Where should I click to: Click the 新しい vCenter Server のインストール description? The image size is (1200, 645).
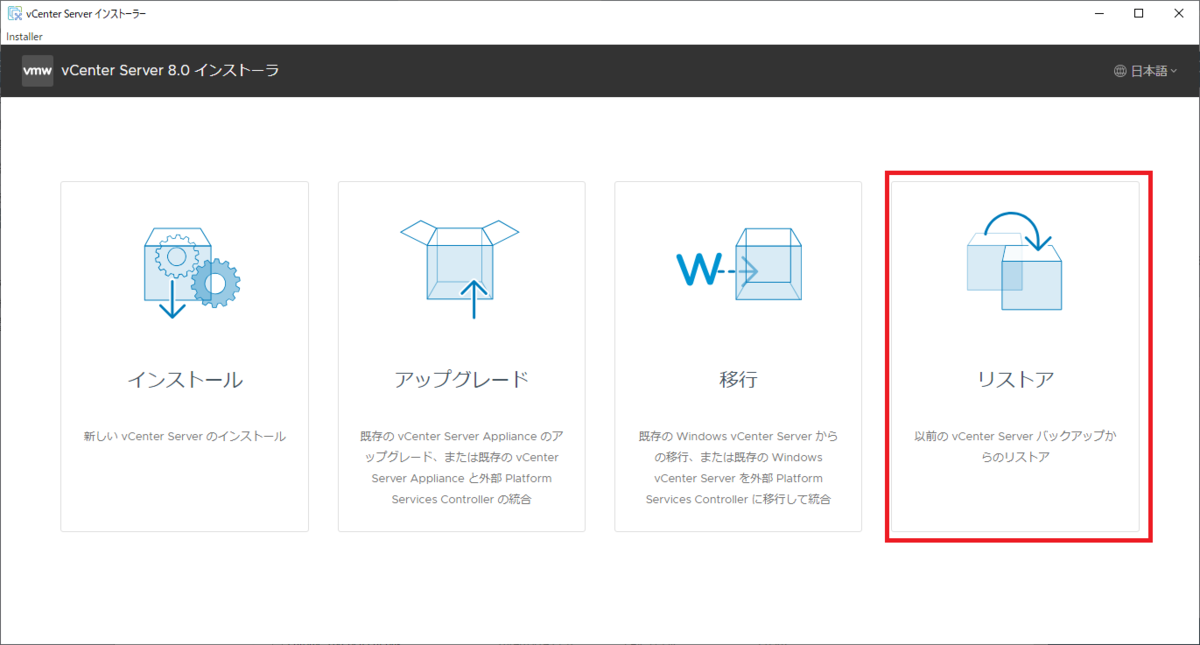click(185, 436)
